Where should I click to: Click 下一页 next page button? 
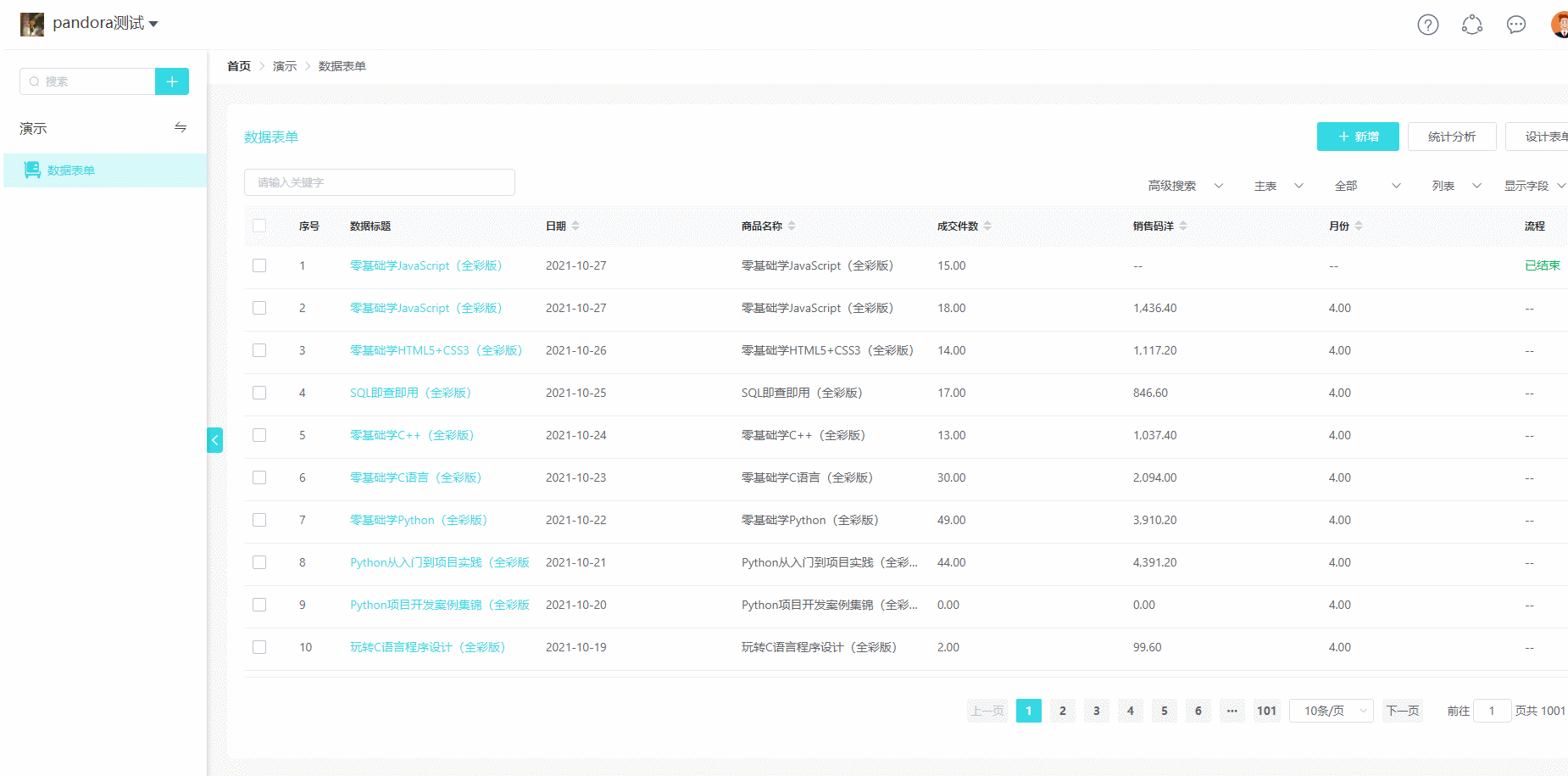click(x=1403, y=711)
